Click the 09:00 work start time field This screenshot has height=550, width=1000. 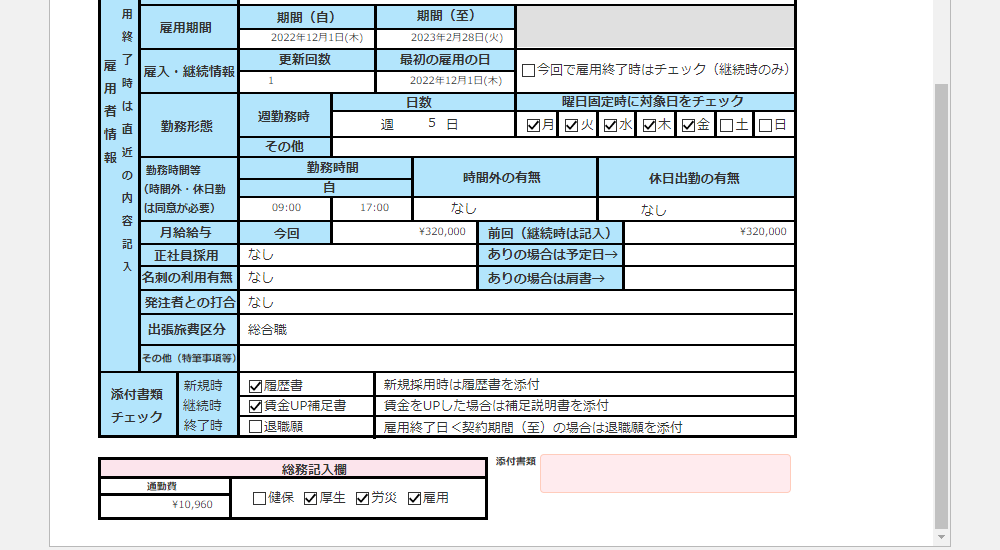(x=286, y=208)
